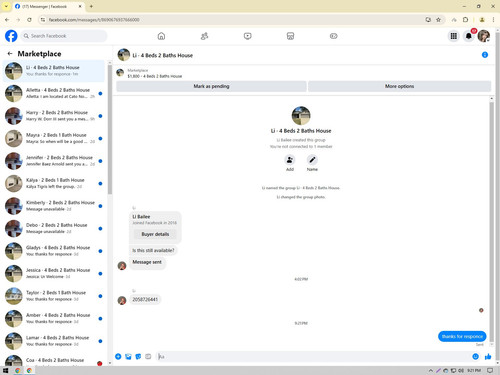Open the emoji picker

tap(475, 357)
